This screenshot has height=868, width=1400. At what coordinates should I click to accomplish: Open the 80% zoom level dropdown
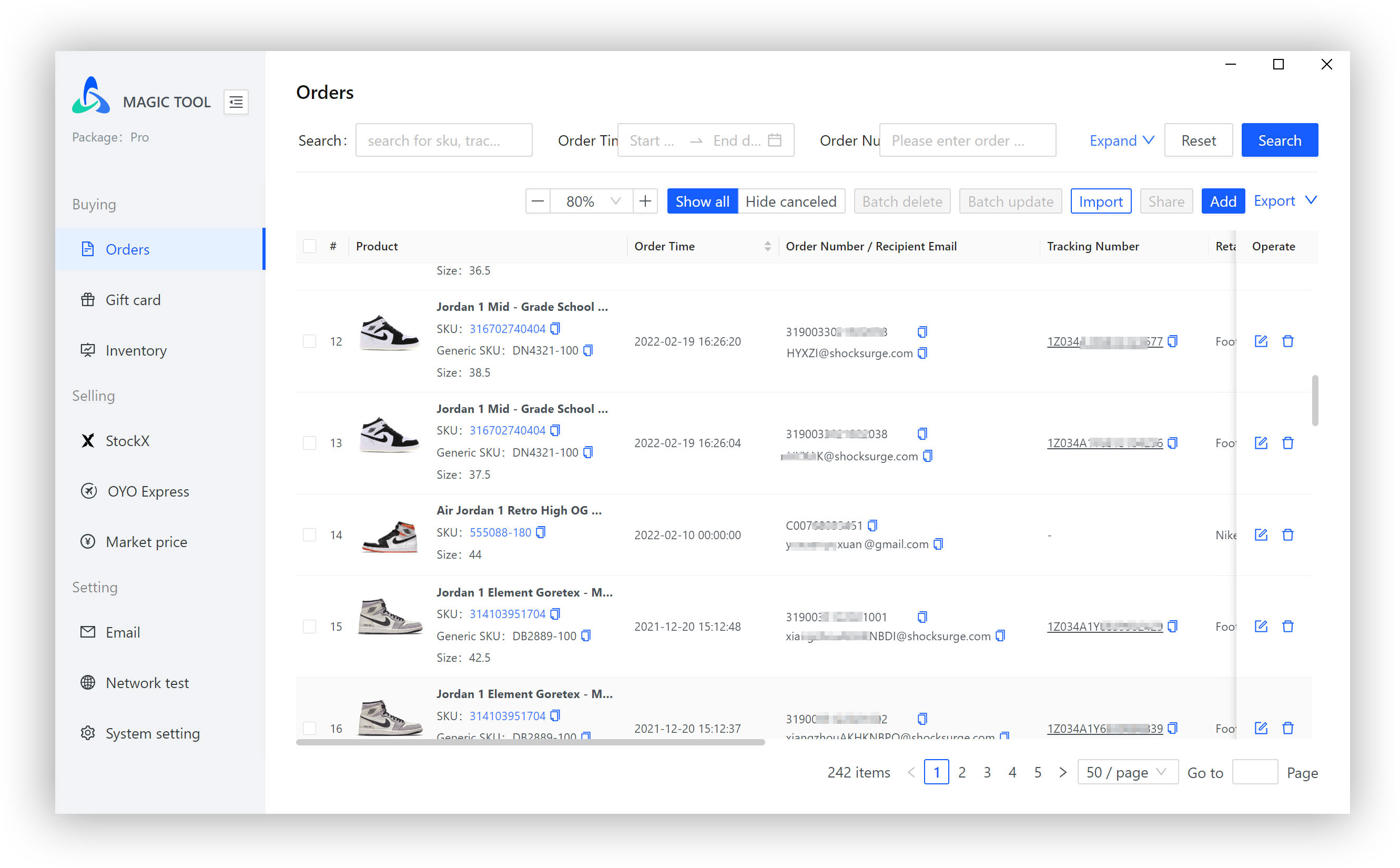592,201
